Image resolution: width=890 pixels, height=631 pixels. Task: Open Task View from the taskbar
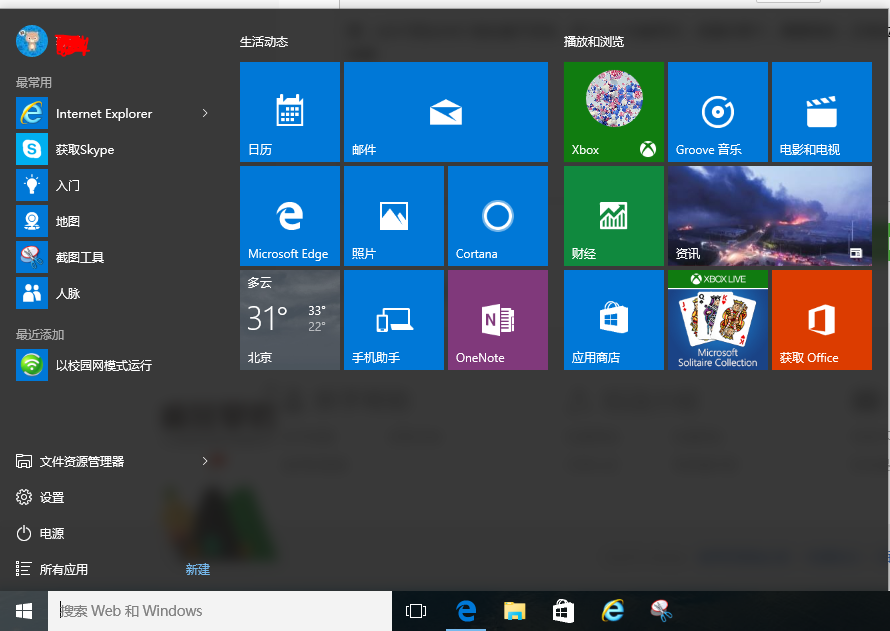[x=416, y=611]
